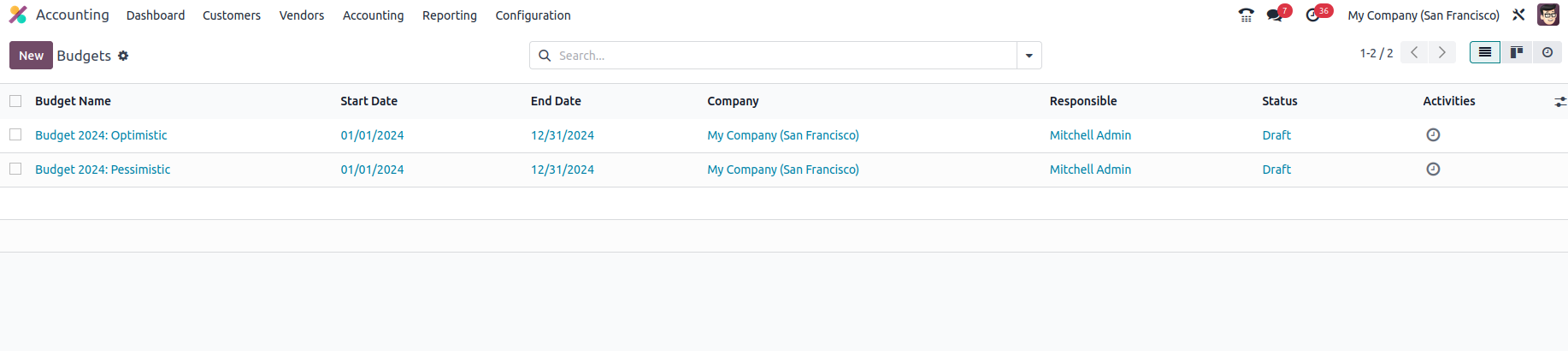
Task: Expand the search filter options dropdown
Action: pos(1029,56)
